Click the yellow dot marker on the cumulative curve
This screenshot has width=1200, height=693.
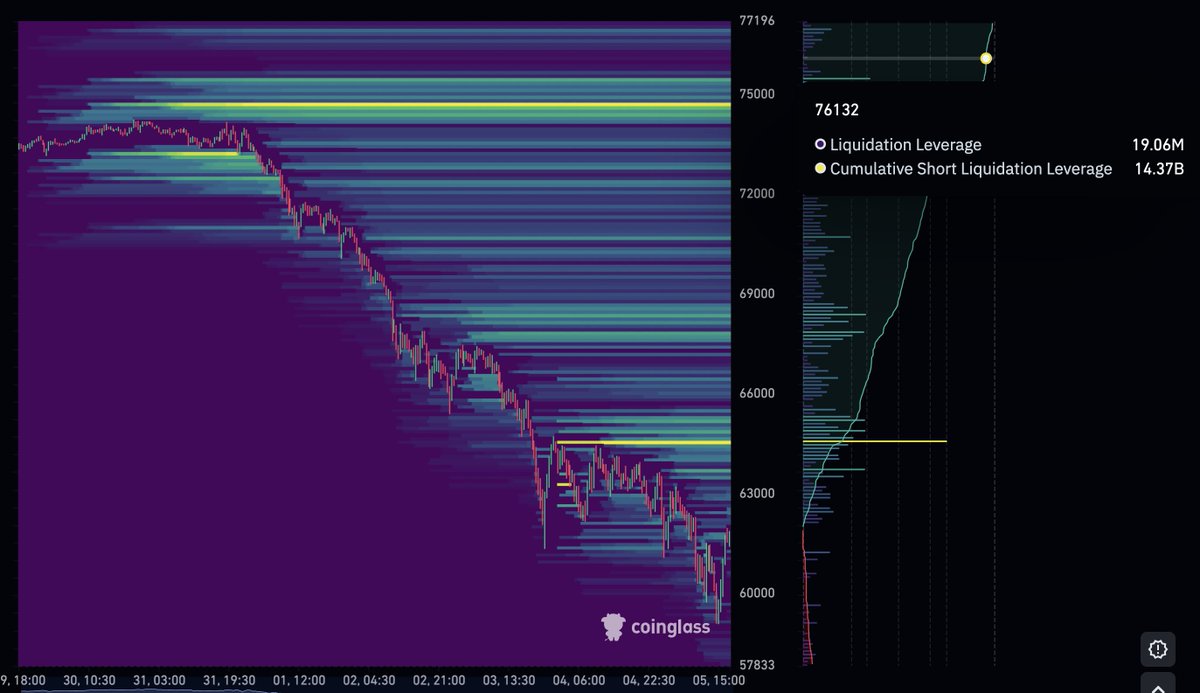click(x=986, y=58)
